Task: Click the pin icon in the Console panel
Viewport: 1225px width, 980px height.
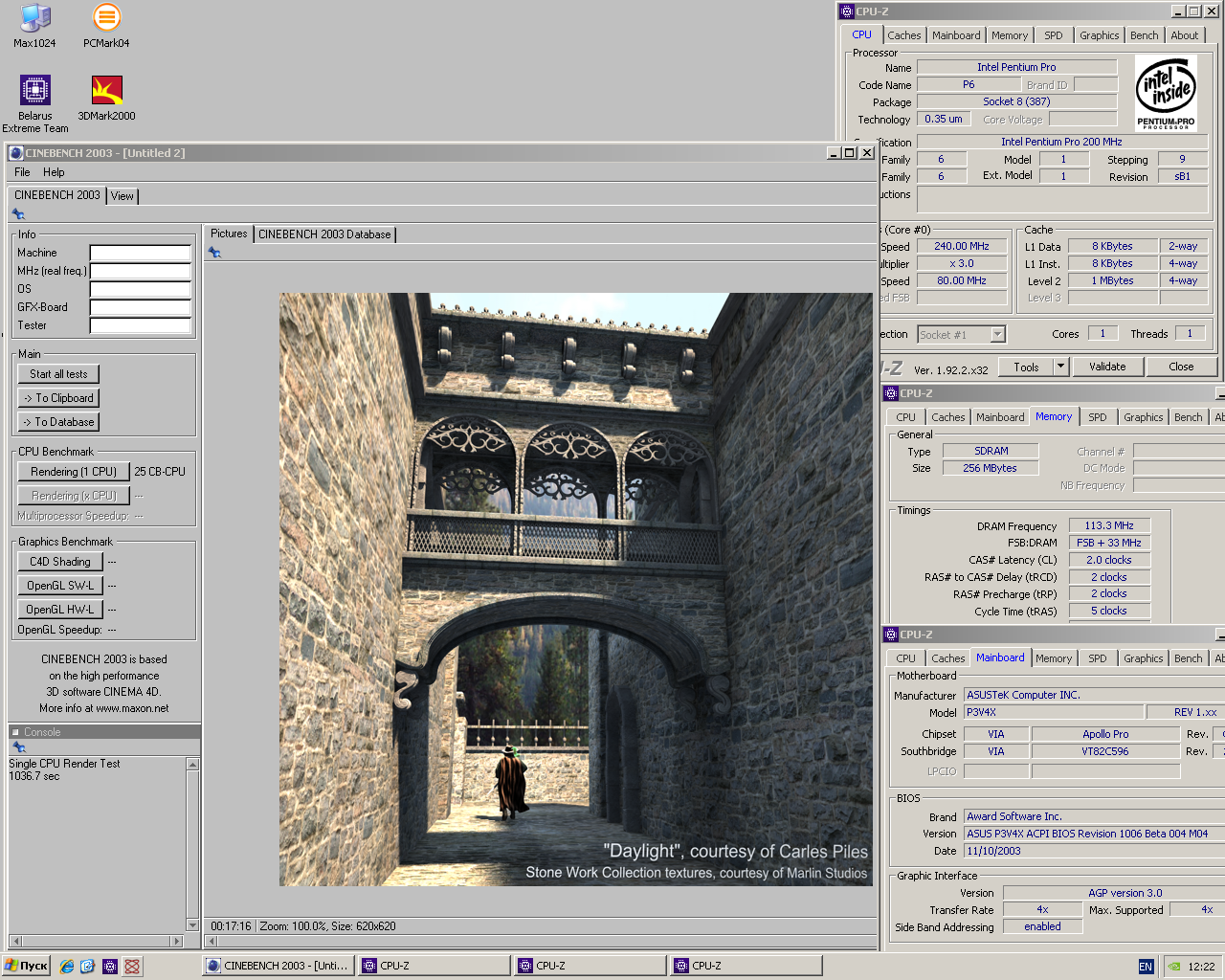Action: (x=18, y=746)
